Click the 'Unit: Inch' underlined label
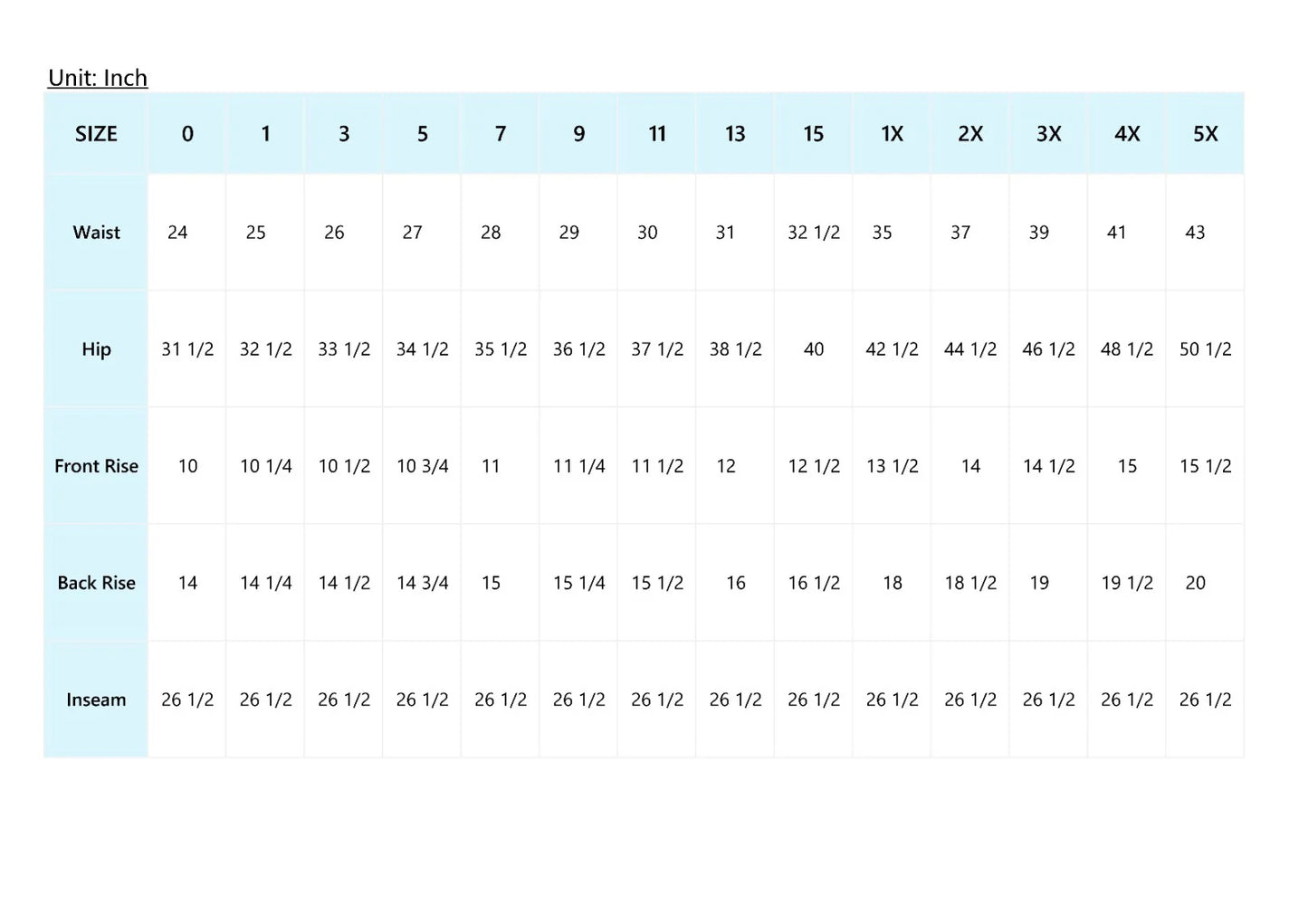Viewport: 1308px width, 924px height. tap(98, 78)
